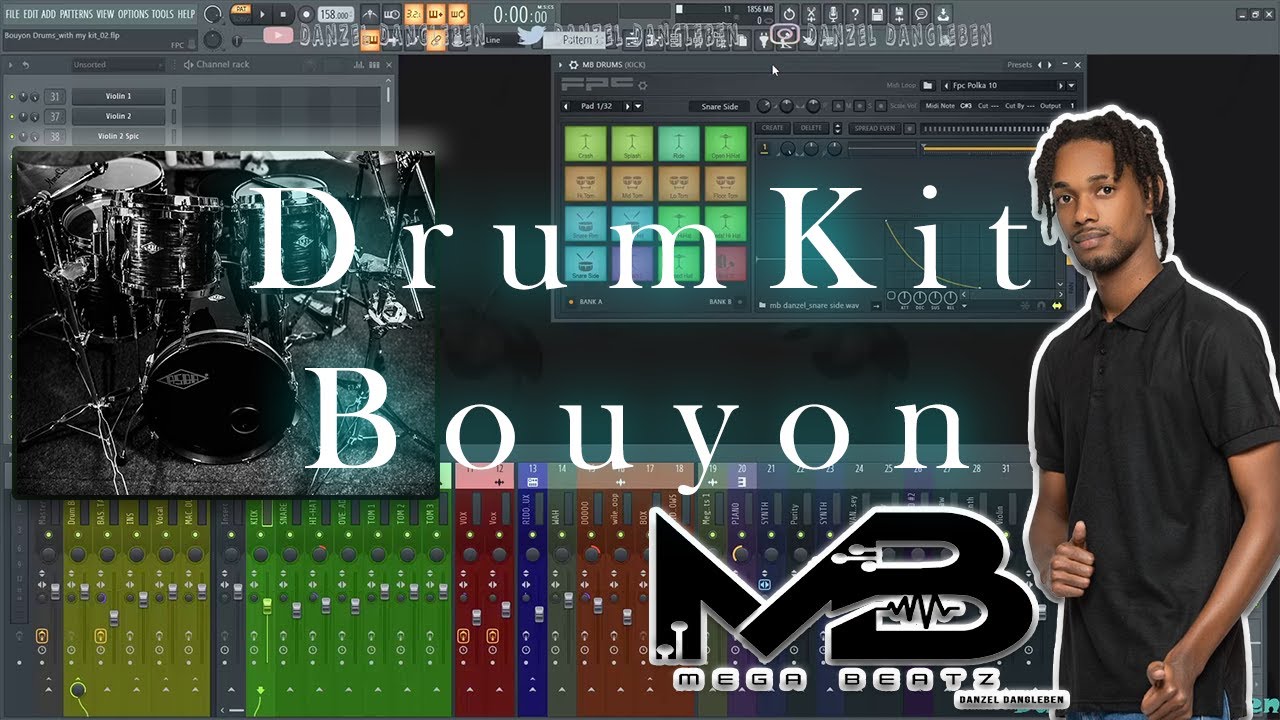
Task: Click Channel rack graph editor icon
Action: (x=358, y=65)
